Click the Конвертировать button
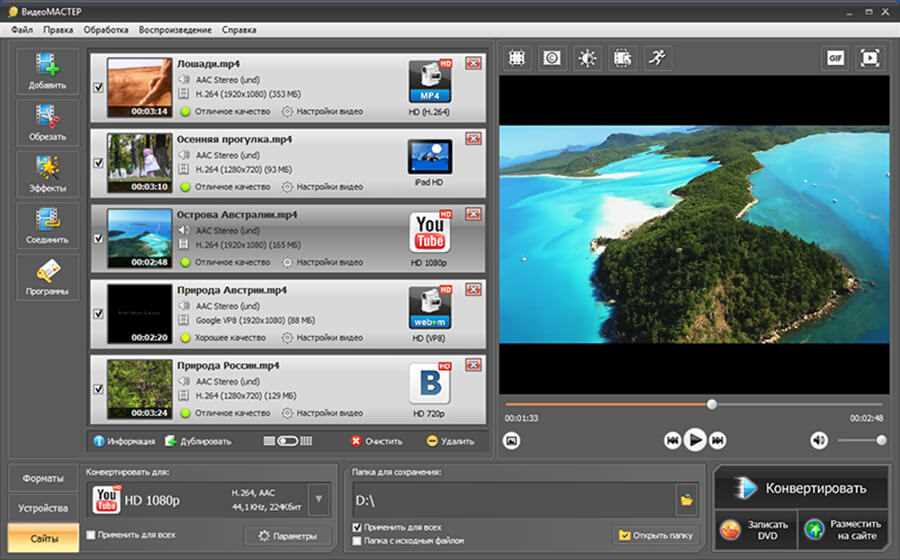The height and width of the screenshot is (560, 900). point(801,488)
